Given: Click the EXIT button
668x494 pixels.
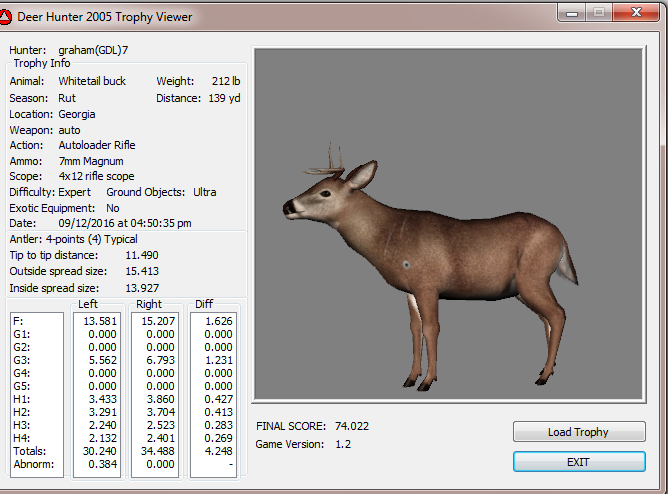Looking at the screenshot, I should coord(579,462).
